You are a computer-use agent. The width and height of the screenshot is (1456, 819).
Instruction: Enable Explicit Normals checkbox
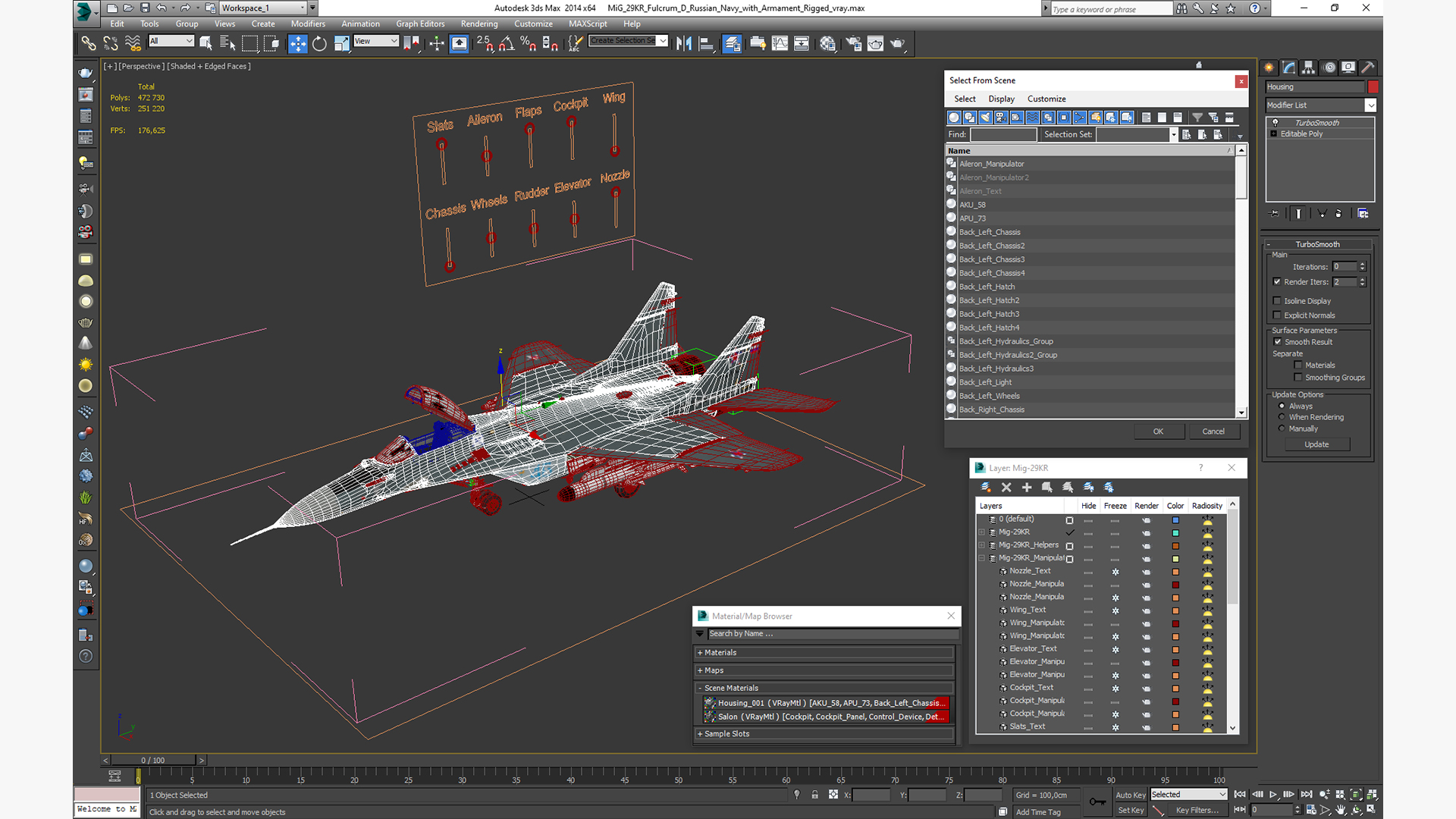click(x=1277, y=315)
